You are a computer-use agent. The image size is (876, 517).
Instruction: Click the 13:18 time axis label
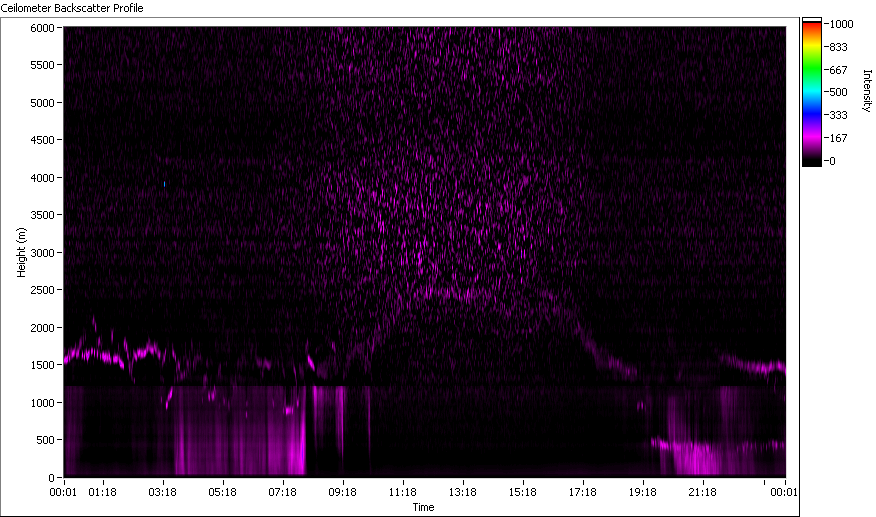click(463, 492)
